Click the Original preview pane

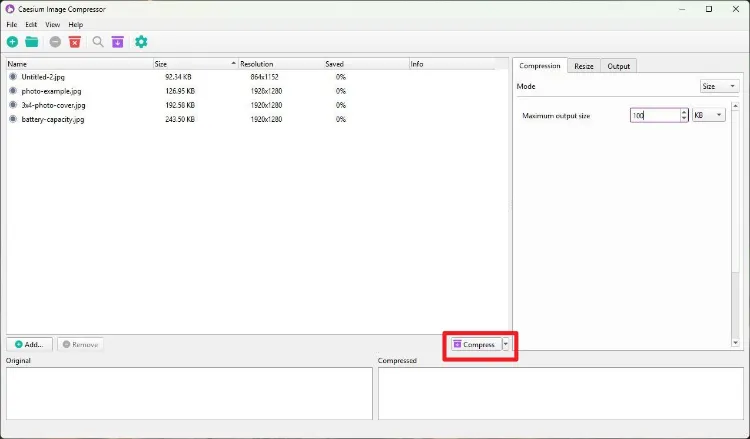(x=189, y=393)
